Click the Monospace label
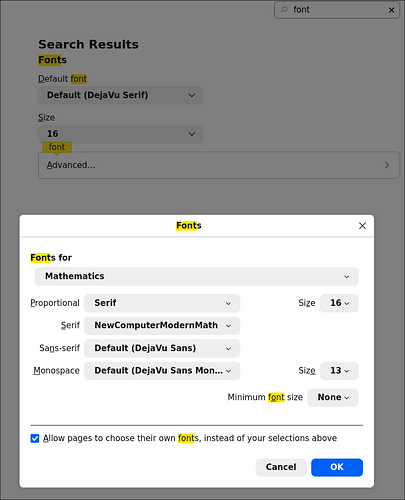Image resolution: width=405 pixels, height=500 pixels. (x=56, y=371)
